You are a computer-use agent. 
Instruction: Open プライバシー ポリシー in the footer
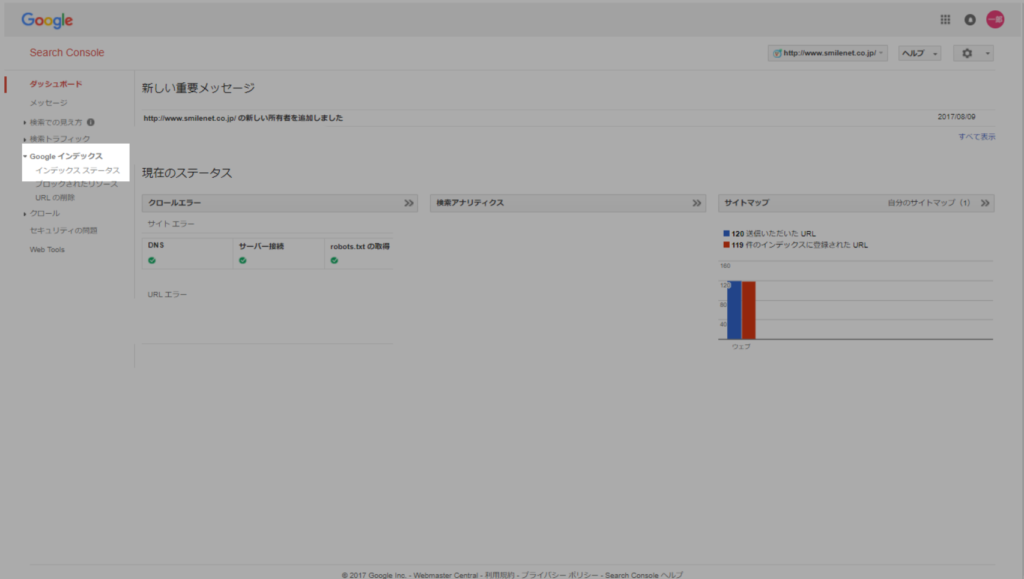coord(560,575)
